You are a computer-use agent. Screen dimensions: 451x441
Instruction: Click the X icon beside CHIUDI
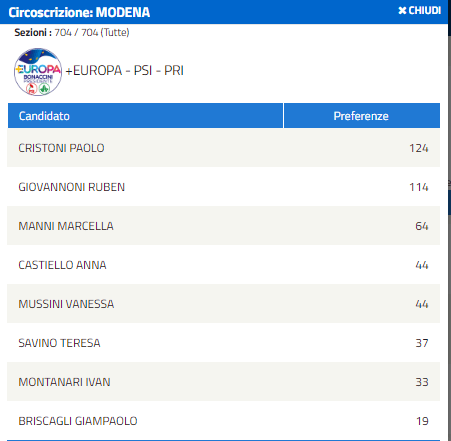(402, 11)
